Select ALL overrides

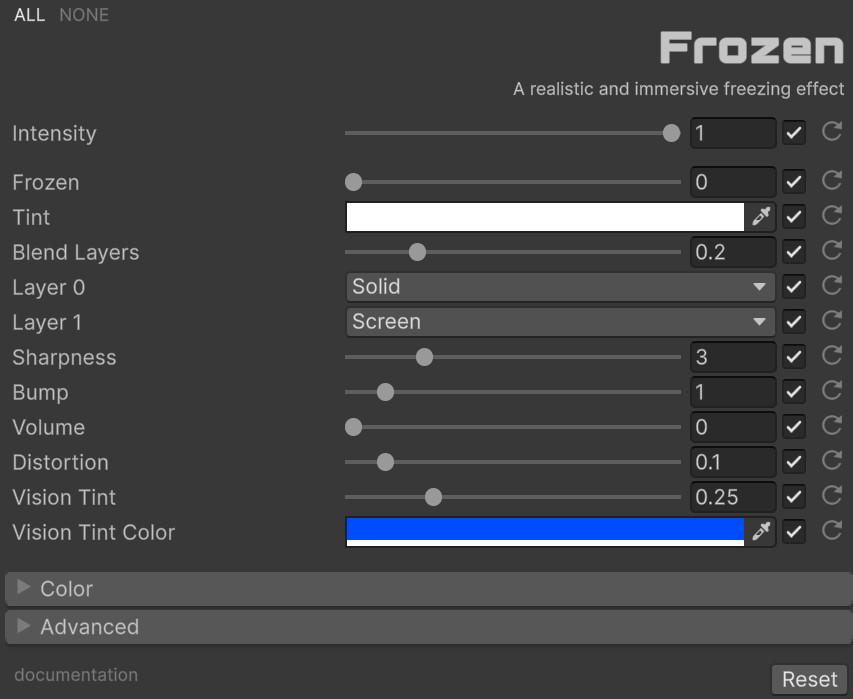click(29, 15)
